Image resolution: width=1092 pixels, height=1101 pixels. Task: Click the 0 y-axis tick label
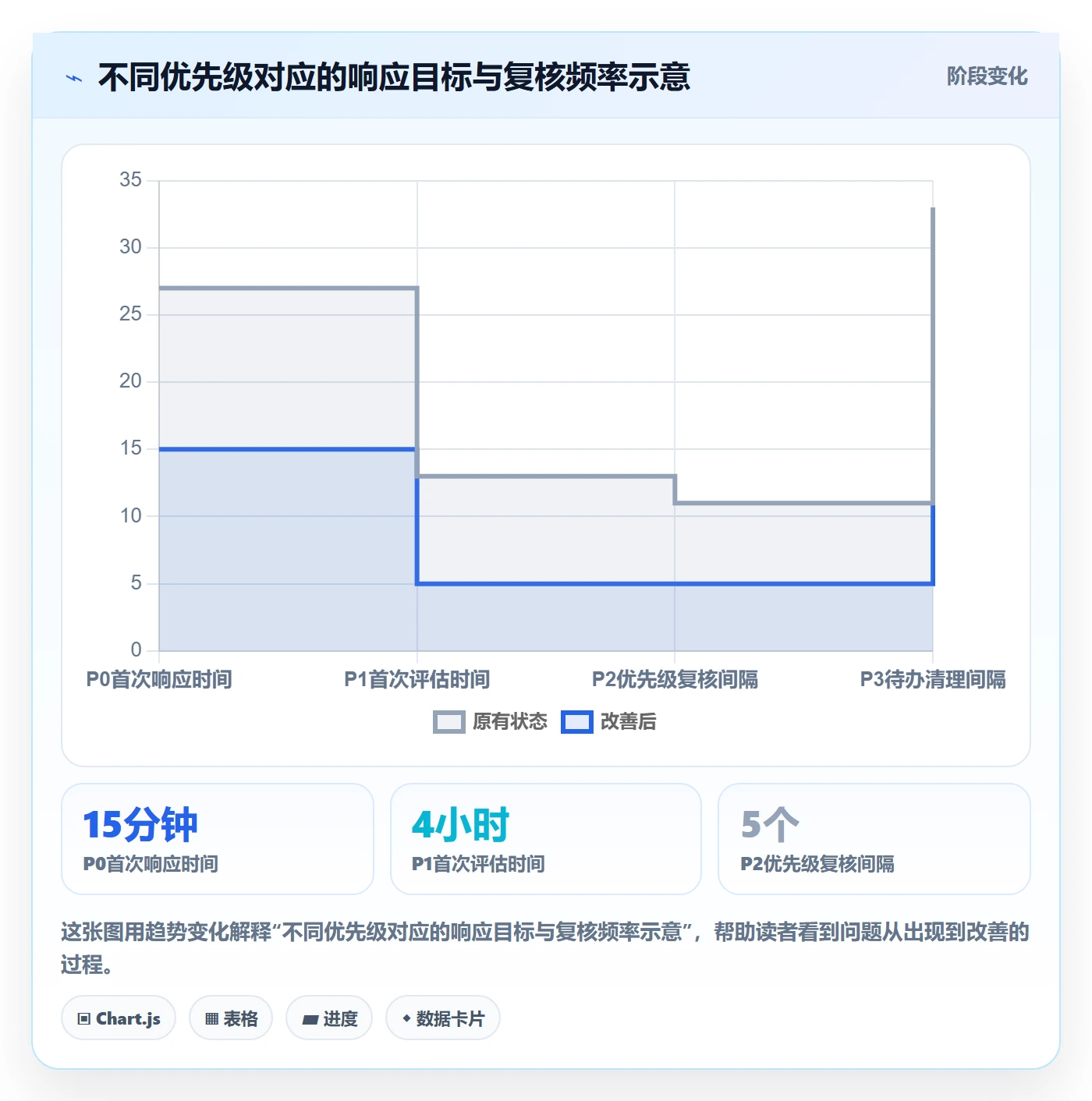tap(136, 650)
